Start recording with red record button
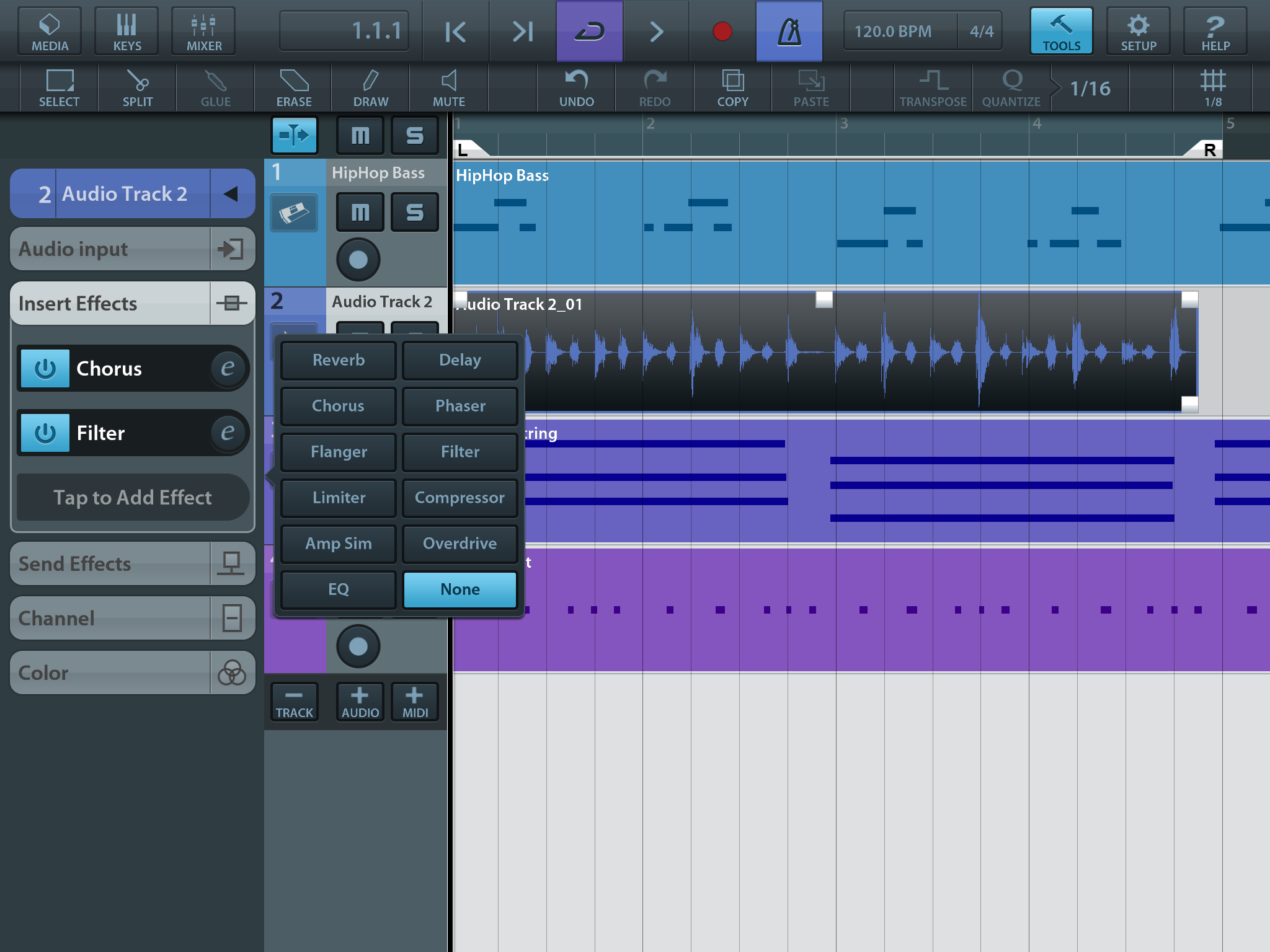The image size is (1270, 952). coord(722,31)
